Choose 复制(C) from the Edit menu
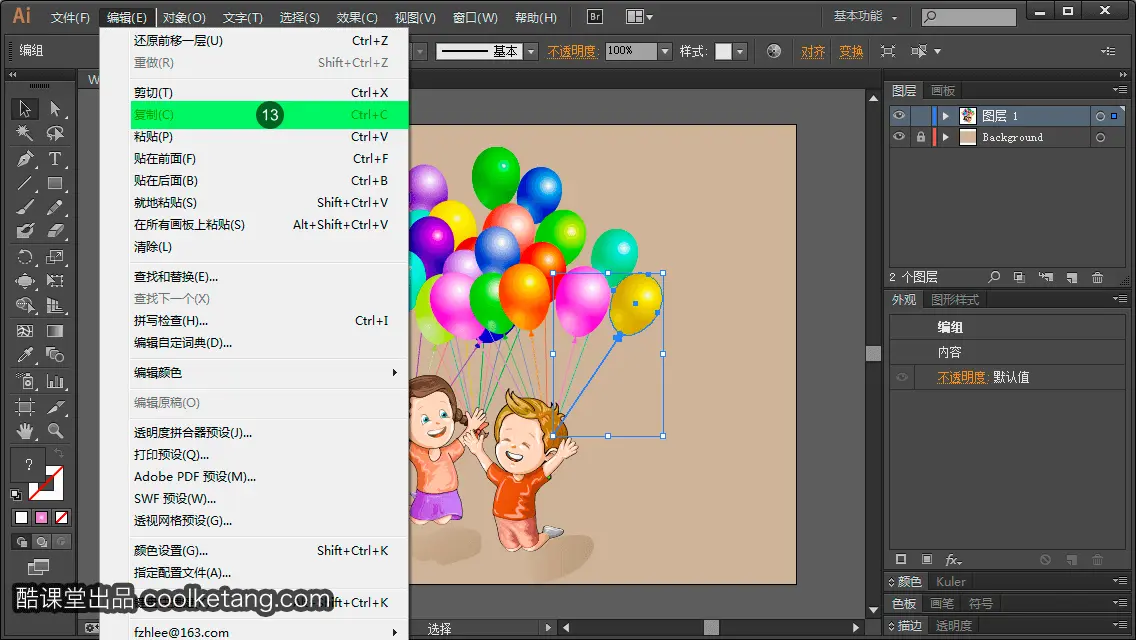 click(x=270, y=115)
